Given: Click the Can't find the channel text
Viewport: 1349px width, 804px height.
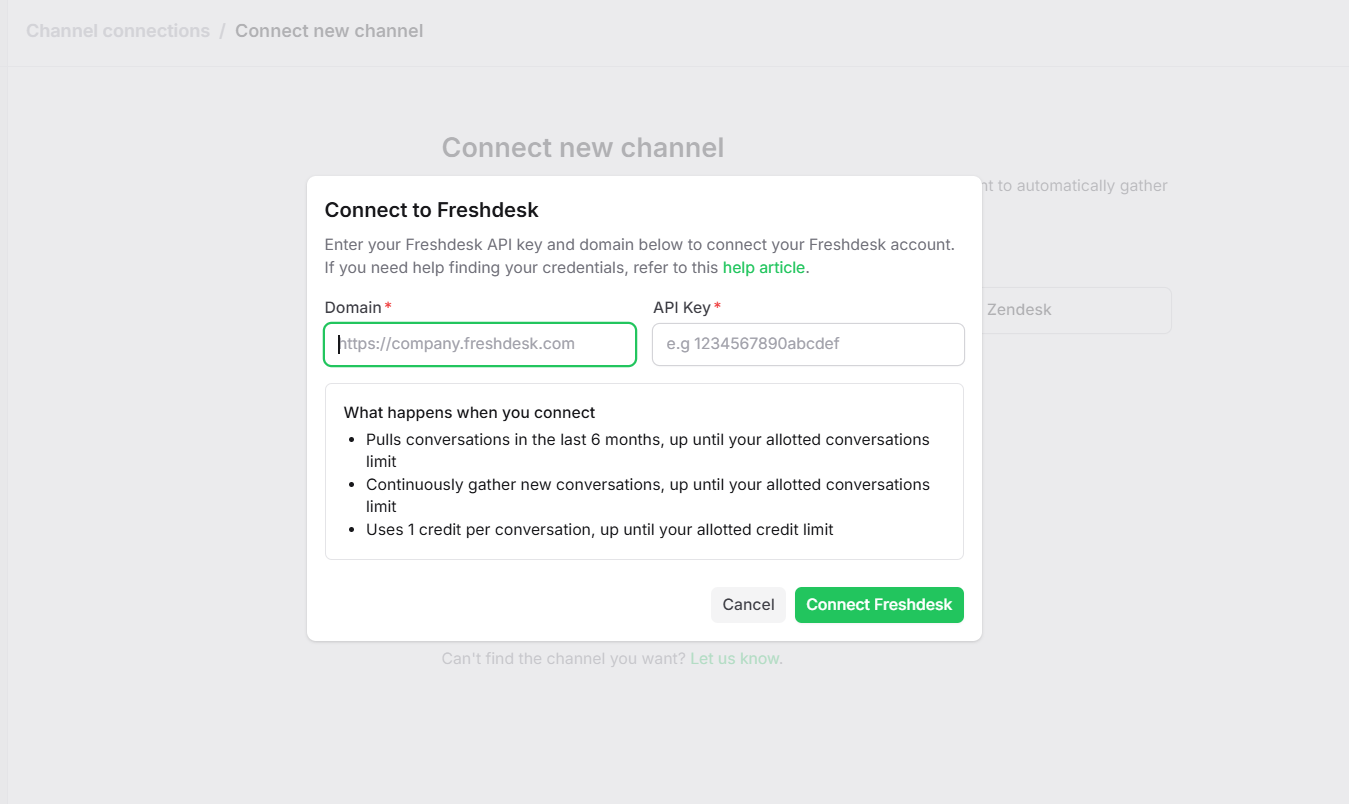Looking at the screenshot, I should click(x=563, y=659).
